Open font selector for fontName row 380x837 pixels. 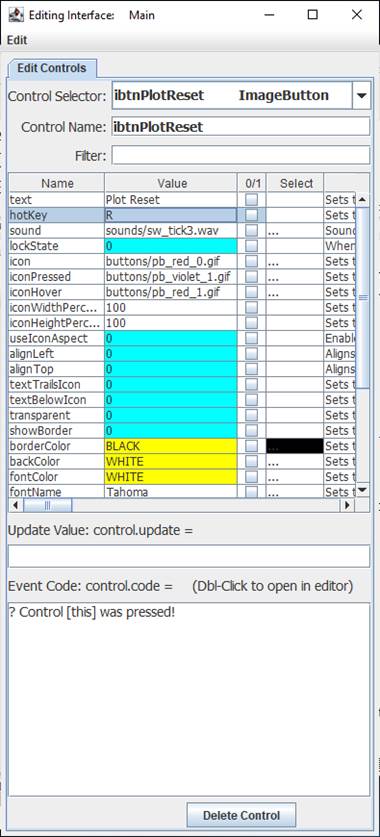295,492
